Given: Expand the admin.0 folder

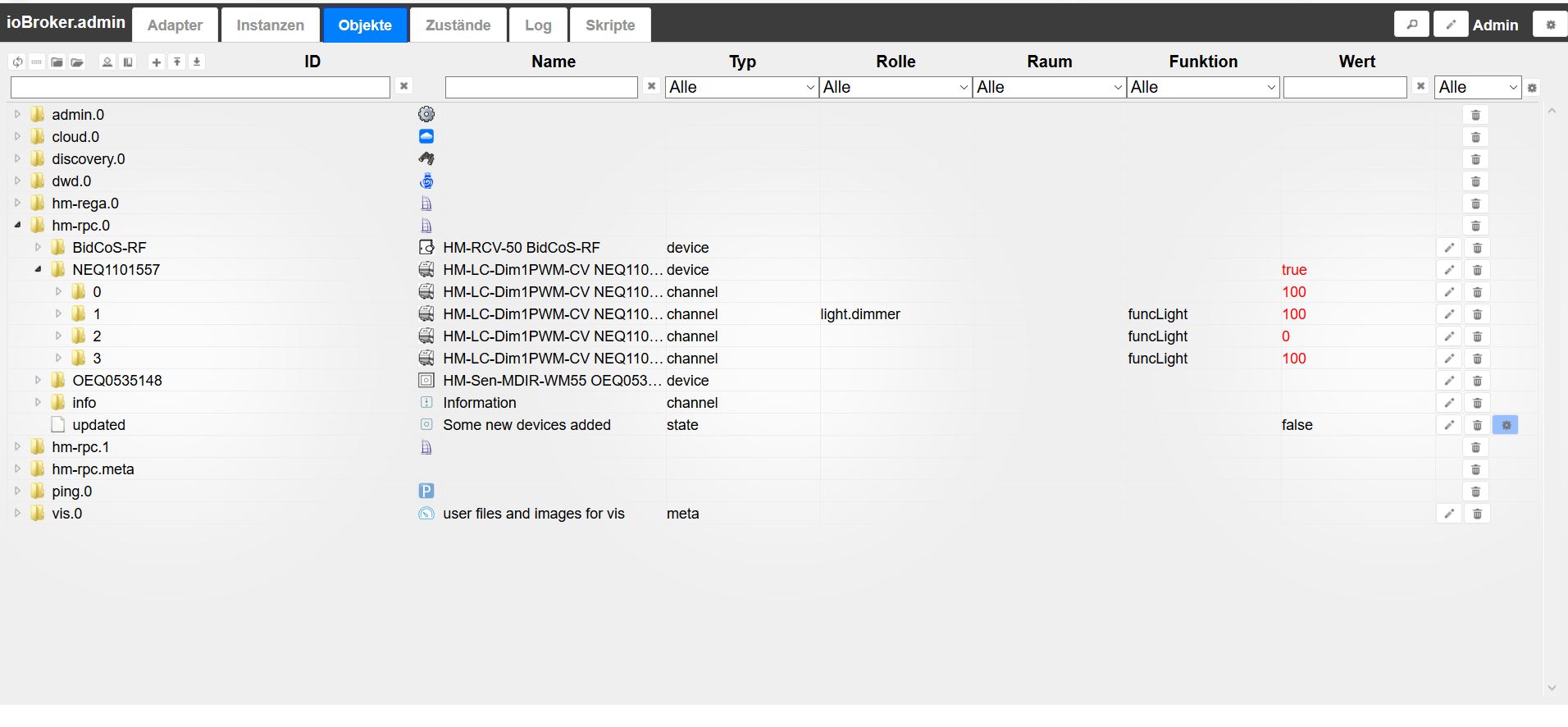Looking at the screenshot, I should coord(17,115).
